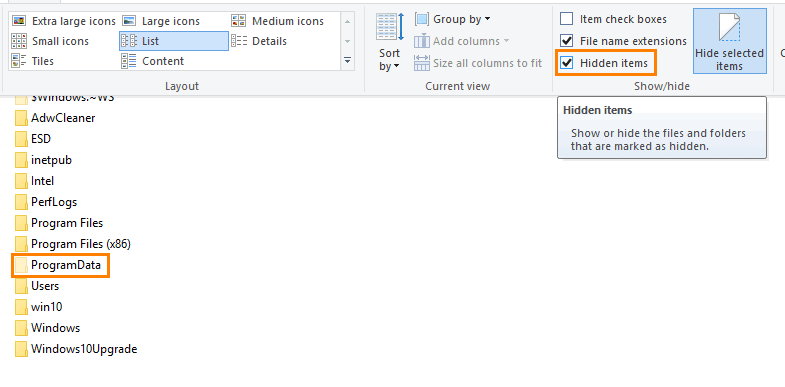Select Content layout option
Screen dimensions: 785x387
153,61
